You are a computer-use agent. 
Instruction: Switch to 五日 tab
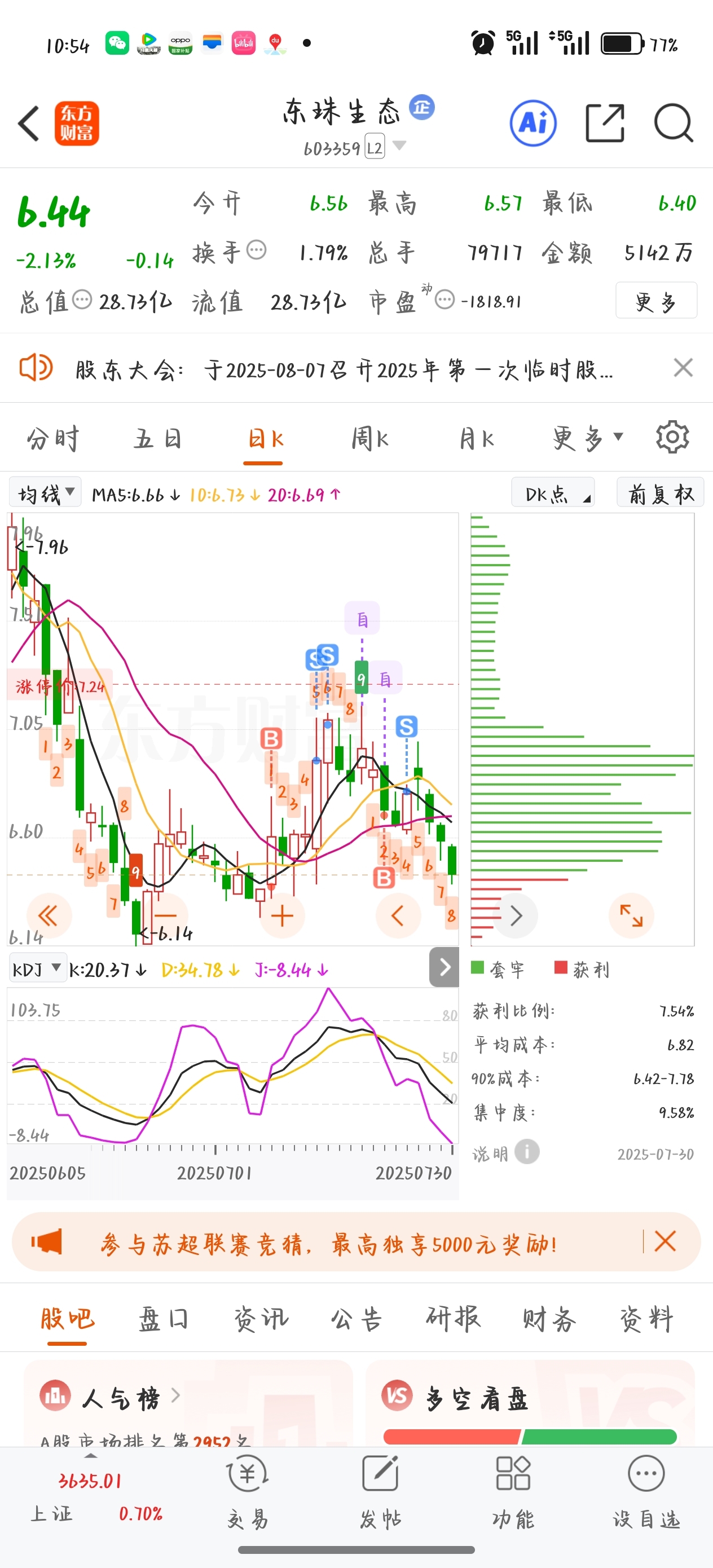[158, 438]
